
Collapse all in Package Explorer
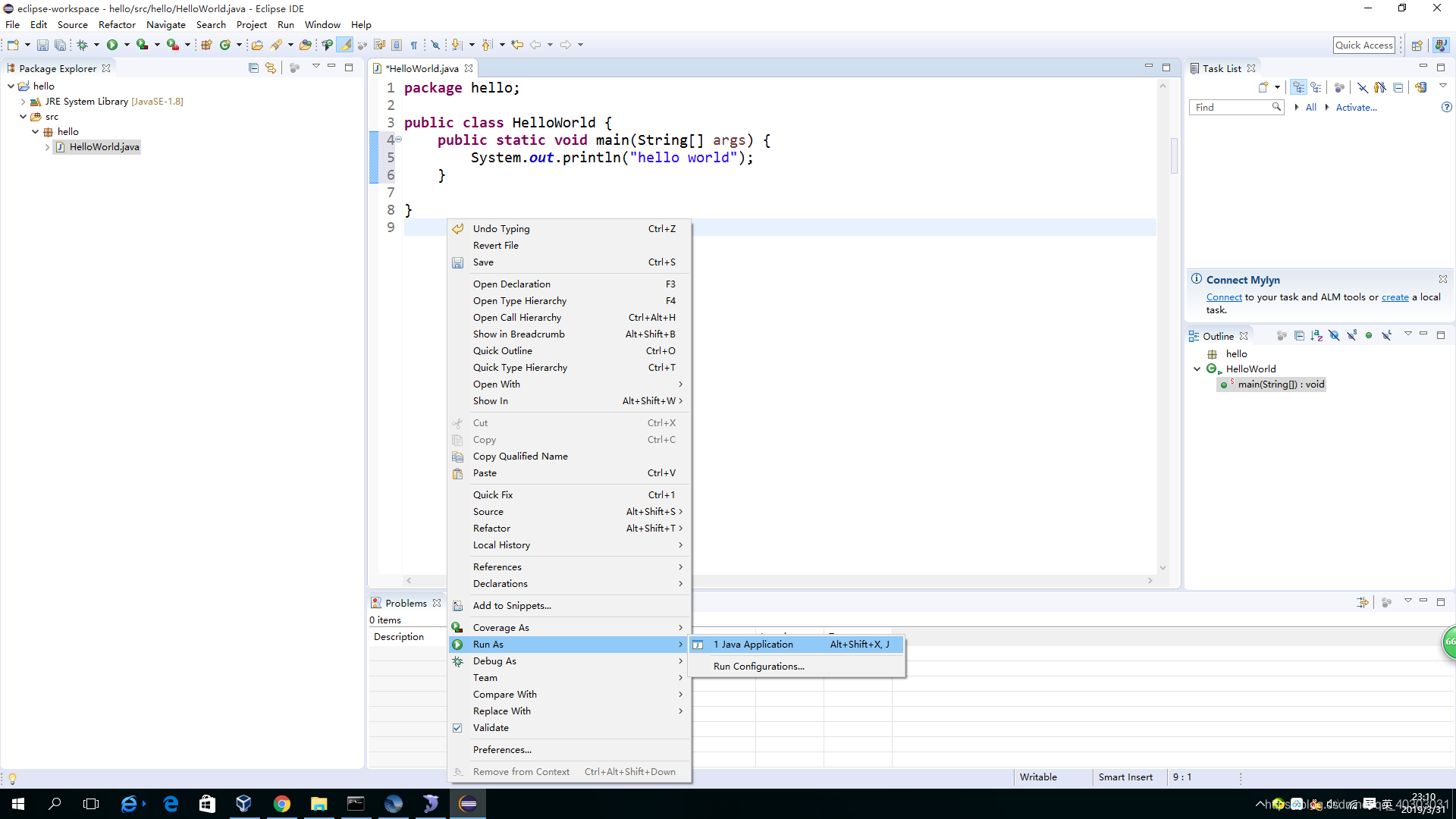(x=253, y=67)
